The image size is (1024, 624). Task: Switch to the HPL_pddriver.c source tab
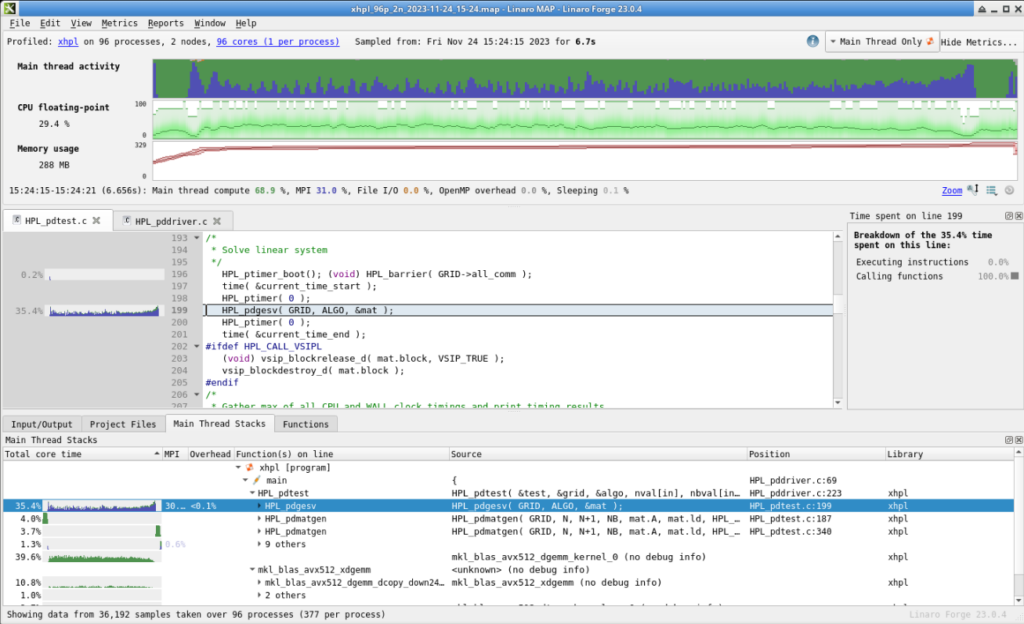coord(172,221)
